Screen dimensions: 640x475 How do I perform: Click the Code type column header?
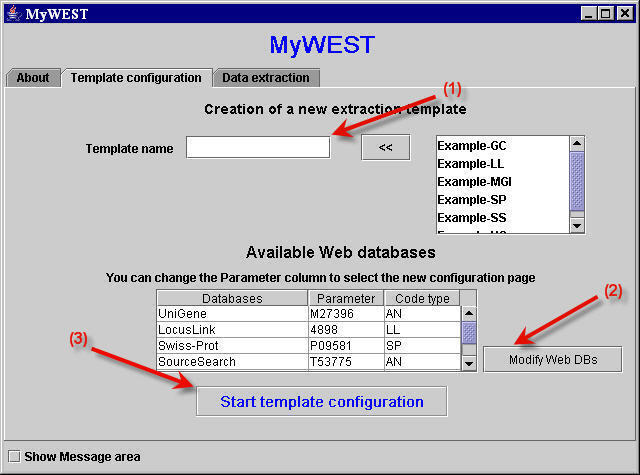[x=422, y=298]
